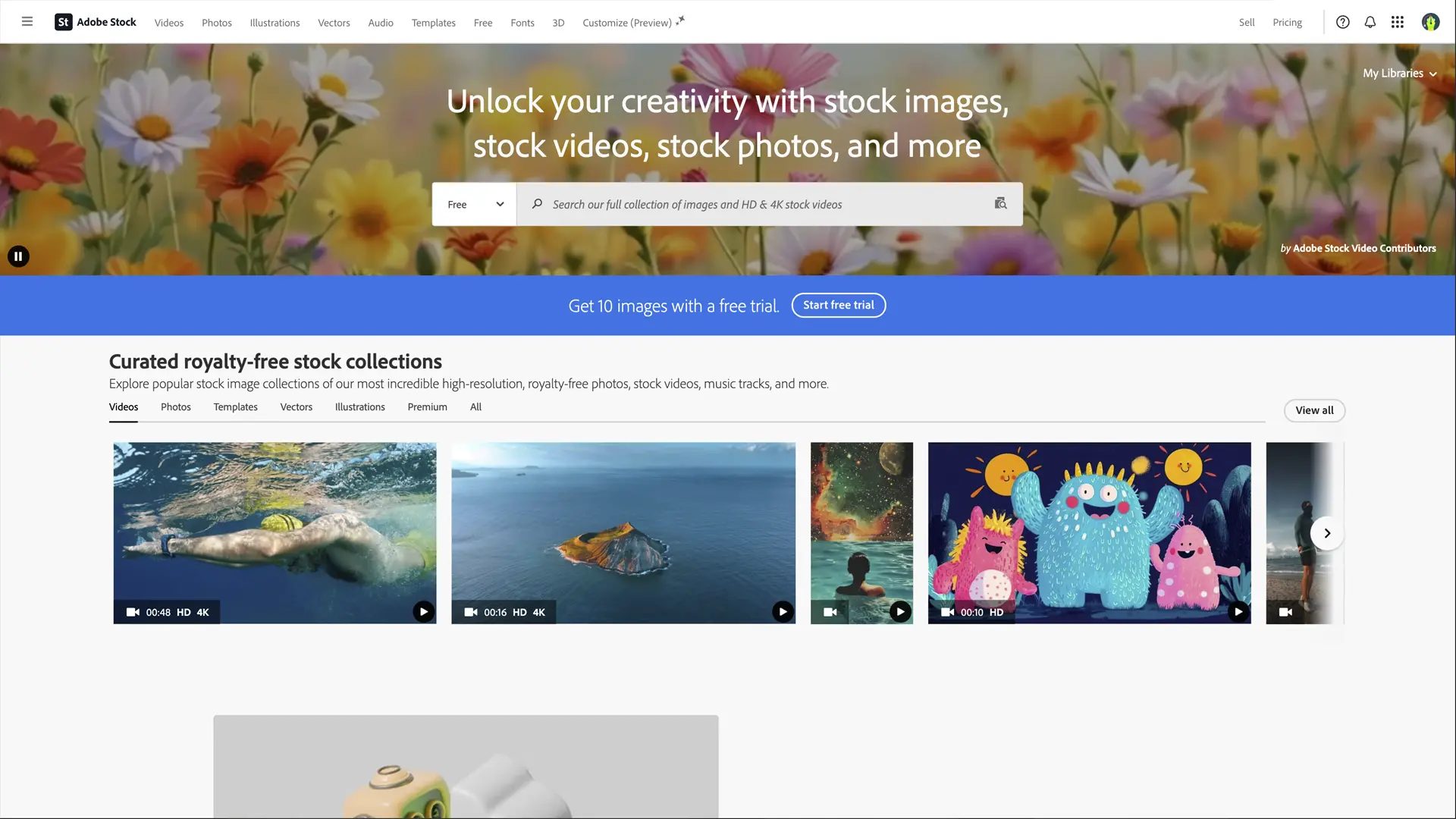
Task: Play the volcanic island video preview
Action: (x=783, y=611)
